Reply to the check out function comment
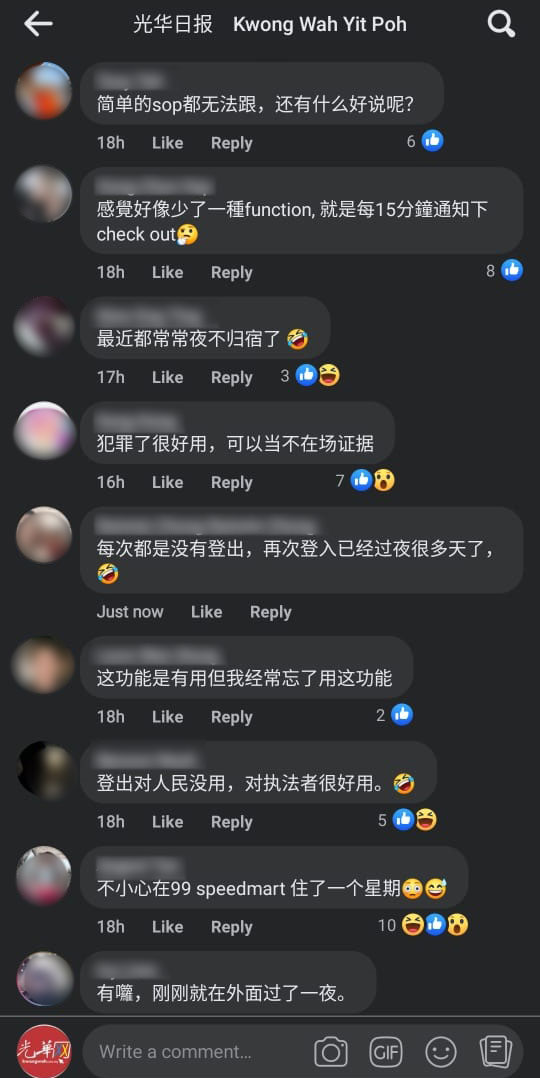This screenshot has height=1078, width=540. pos(231,272)
